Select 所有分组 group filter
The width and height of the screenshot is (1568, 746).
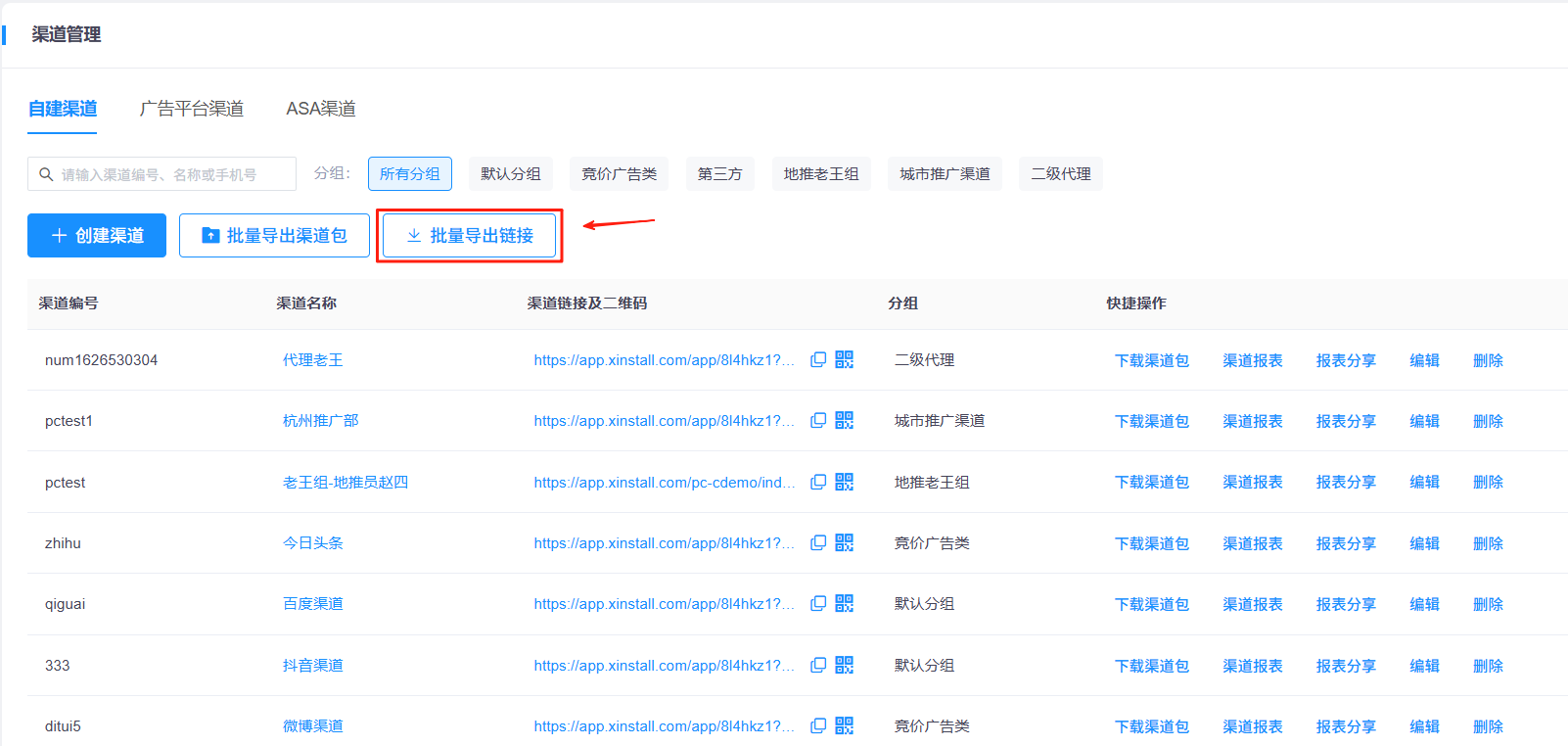pyautogui.click(x=410, y=173)
